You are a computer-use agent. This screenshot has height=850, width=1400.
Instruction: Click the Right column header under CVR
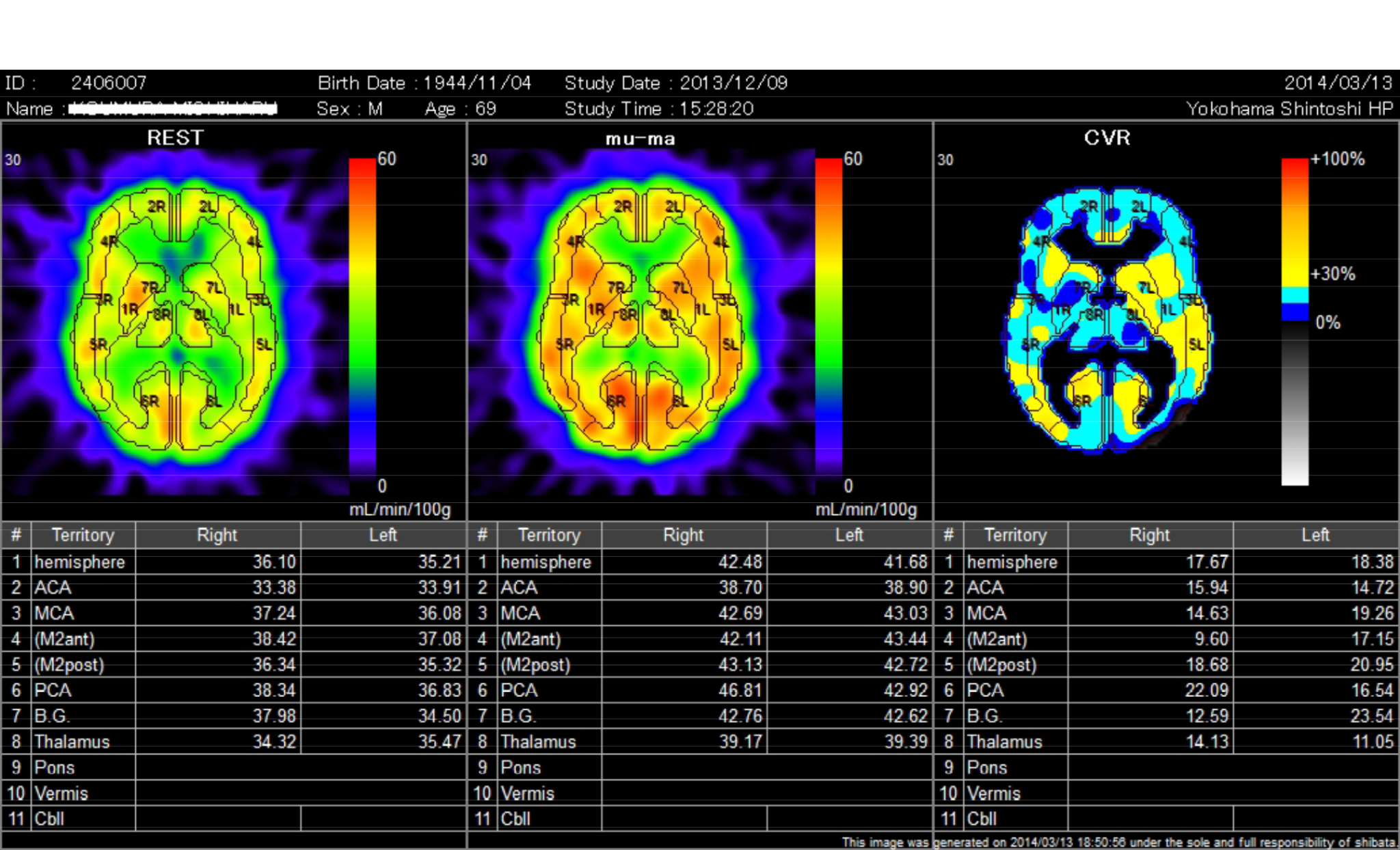1150,535
